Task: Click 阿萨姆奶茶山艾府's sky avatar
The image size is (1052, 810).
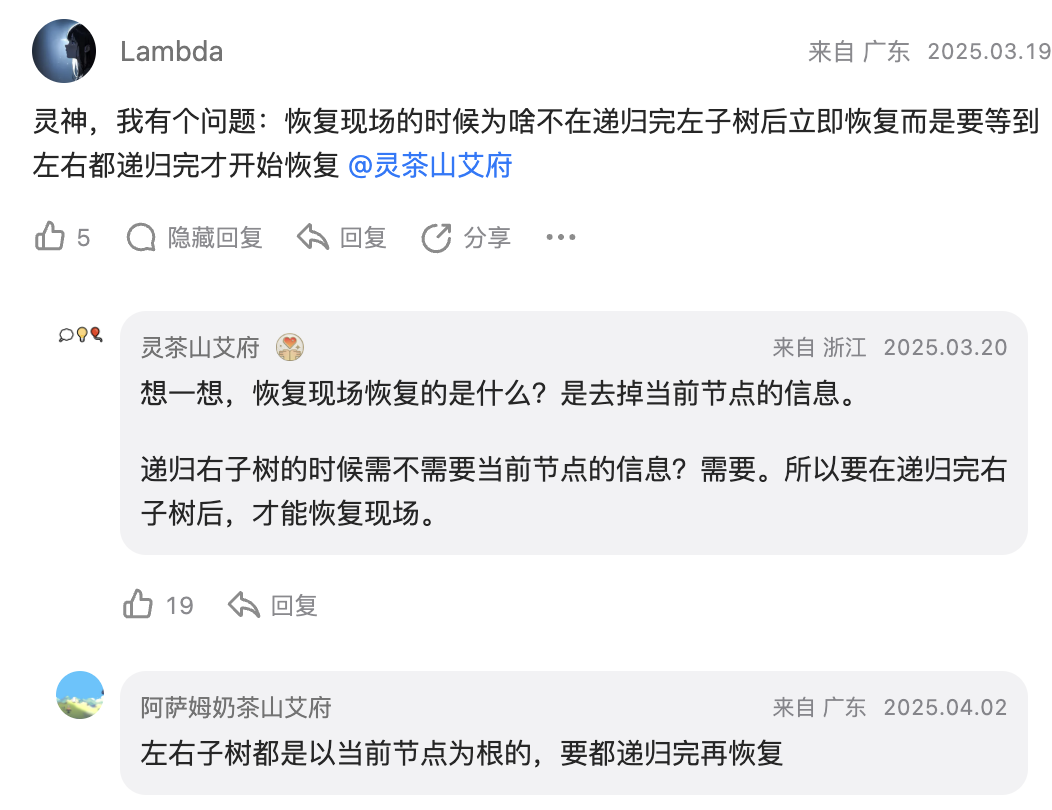Action: (x=80, y=697)
